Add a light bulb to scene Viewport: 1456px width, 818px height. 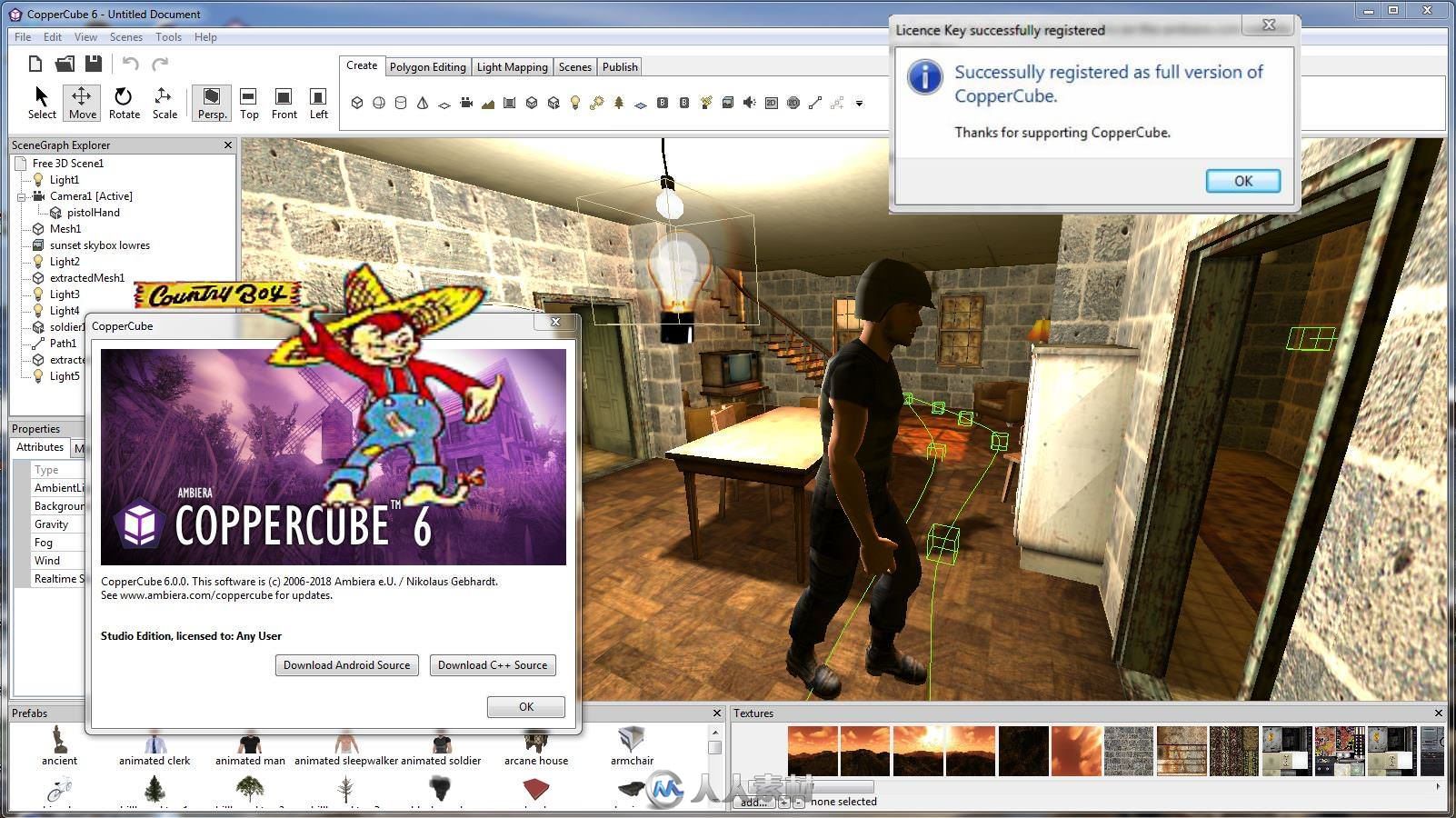click(575, 103)
